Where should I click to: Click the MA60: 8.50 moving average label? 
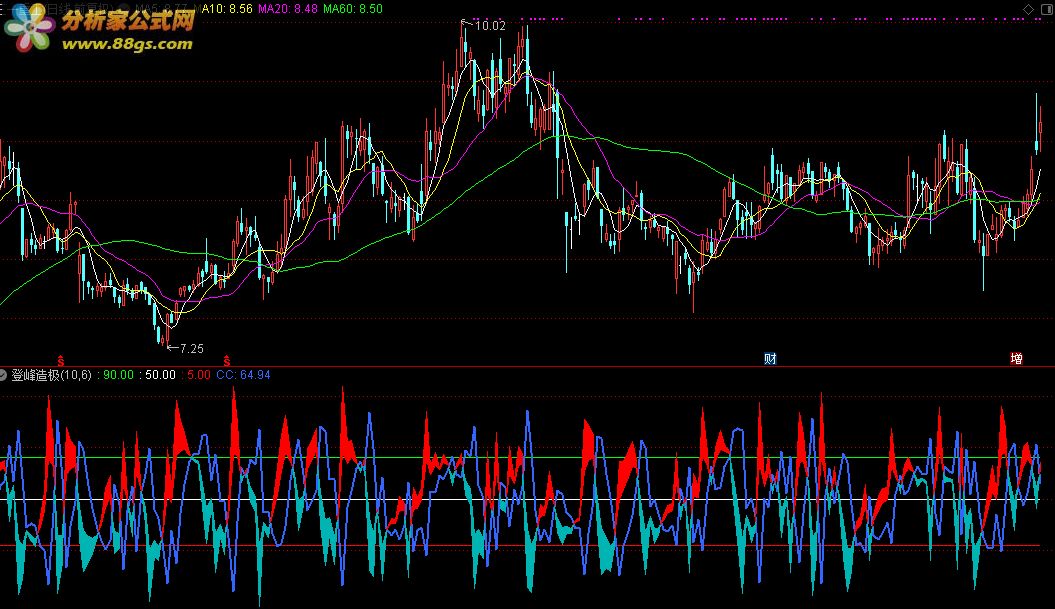pyautogui.click(x=353, y=9)
